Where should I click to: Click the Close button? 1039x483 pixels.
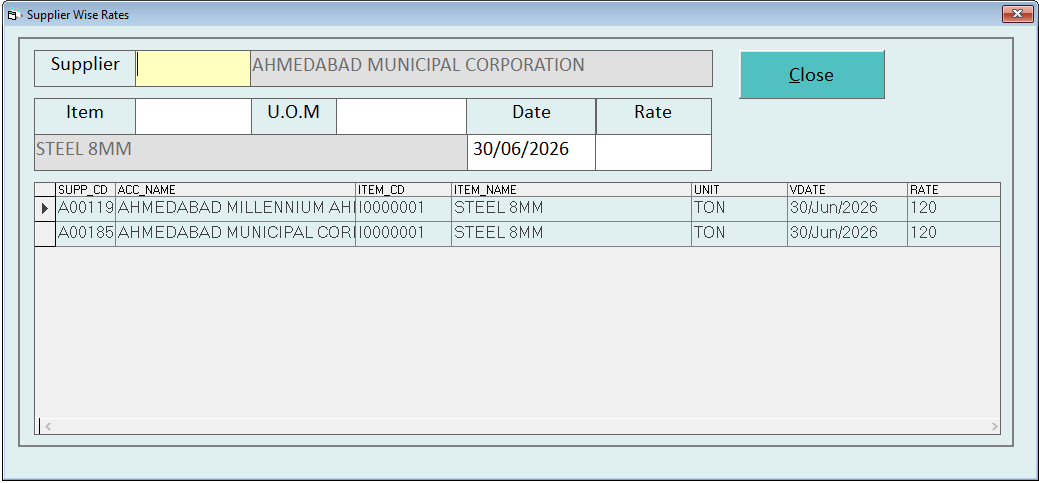point(812,75)
